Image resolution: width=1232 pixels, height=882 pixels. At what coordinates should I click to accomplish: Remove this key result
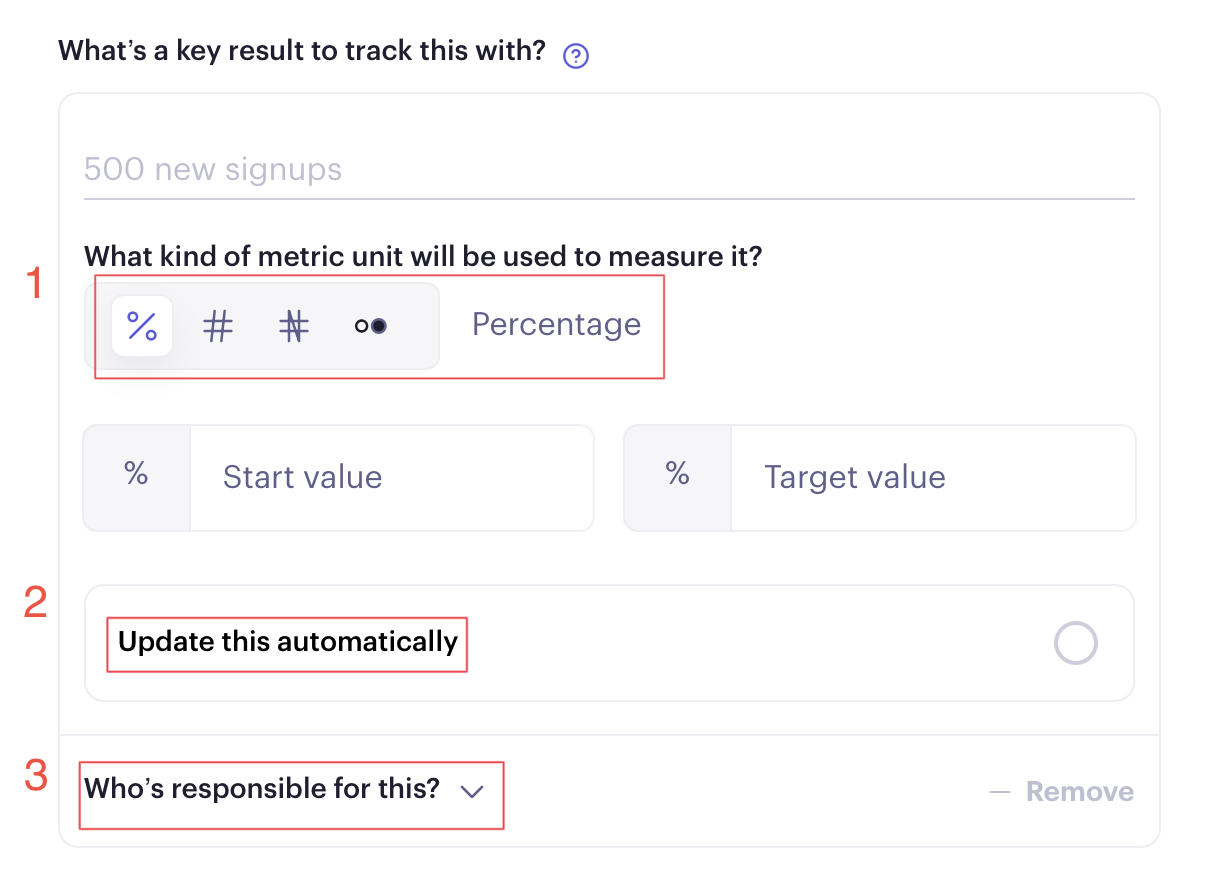[1080, 792]
